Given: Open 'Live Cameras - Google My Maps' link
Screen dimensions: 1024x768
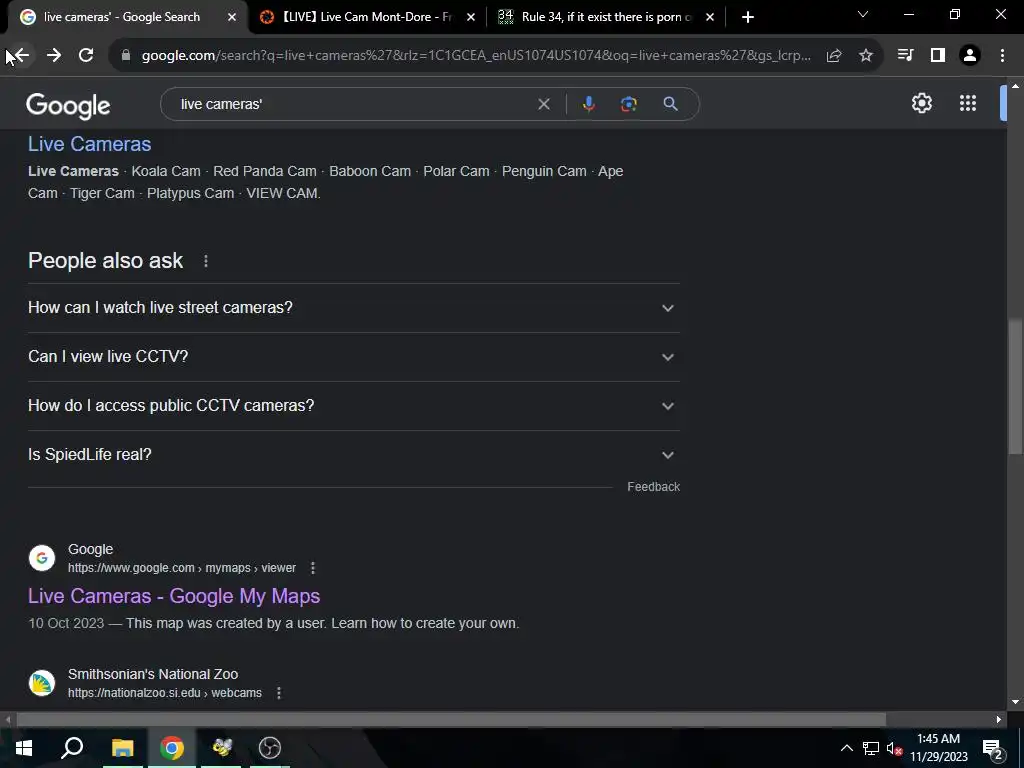Looking at the screenshot, I should tap(174, 596).
